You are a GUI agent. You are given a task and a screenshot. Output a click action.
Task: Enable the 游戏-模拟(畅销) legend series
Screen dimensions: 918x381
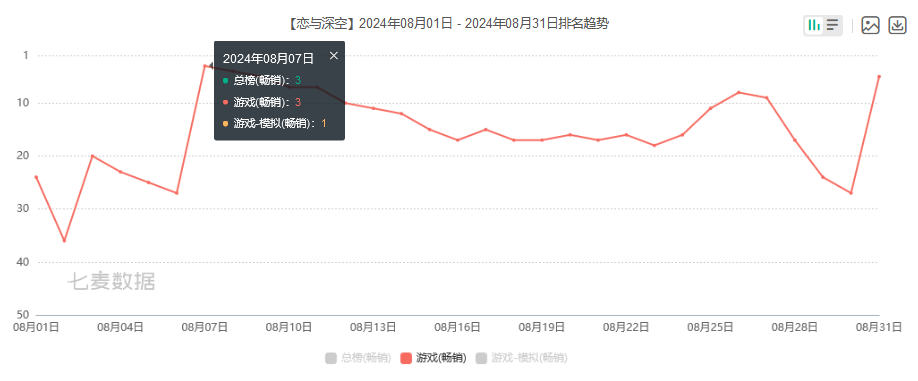click(x=522, y=358)
